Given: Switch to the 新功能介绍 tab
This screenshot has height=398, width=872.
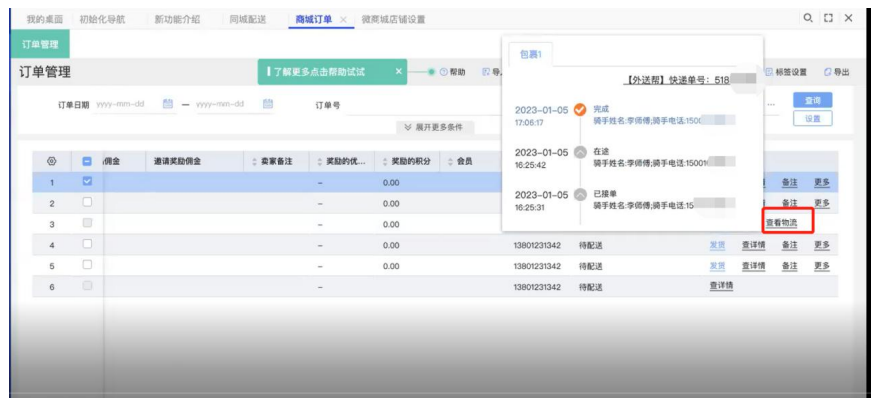Looking at the screenshot, I should (177, 19).
